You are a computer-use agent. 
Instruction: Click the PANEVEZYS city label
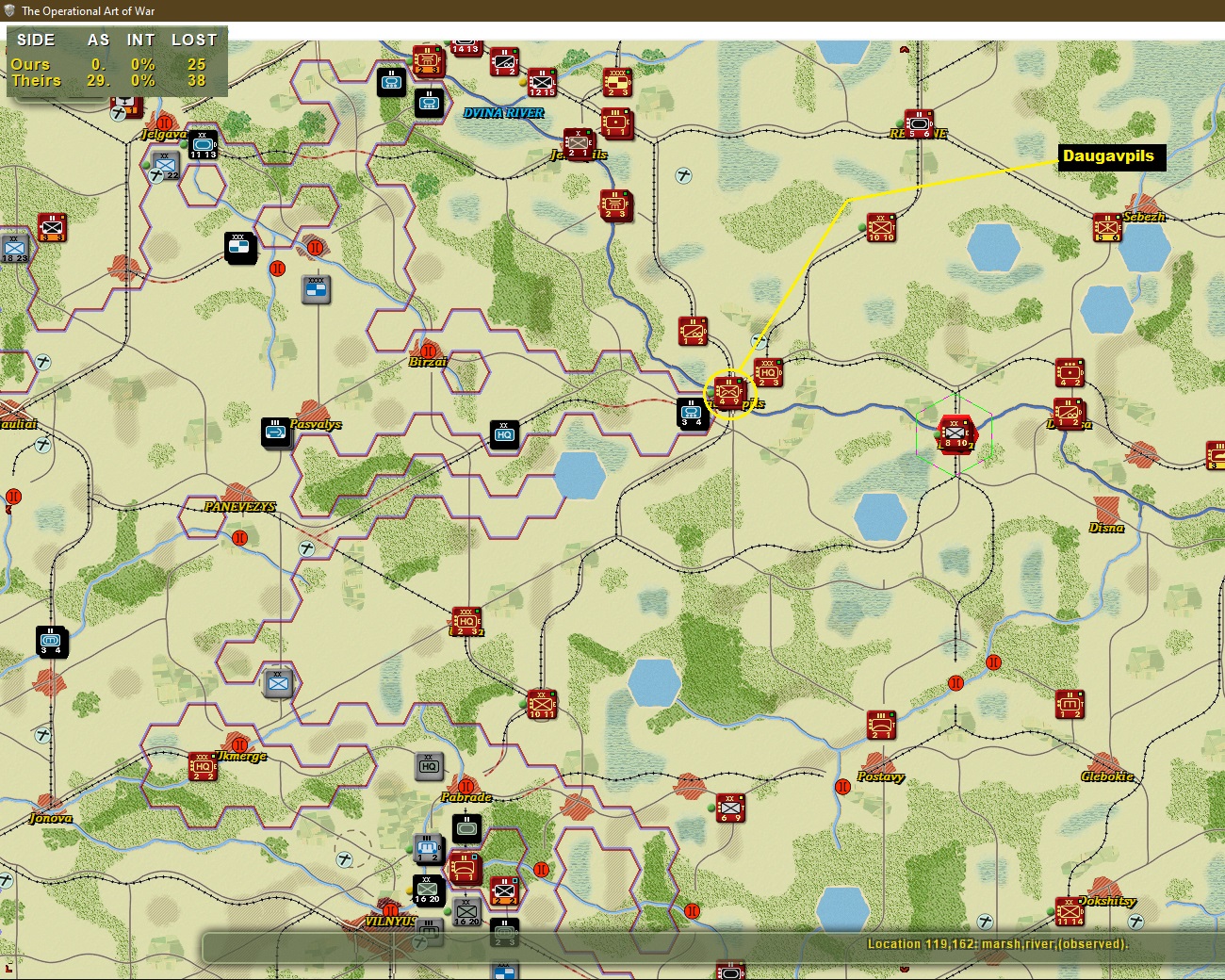coord(239,507)
